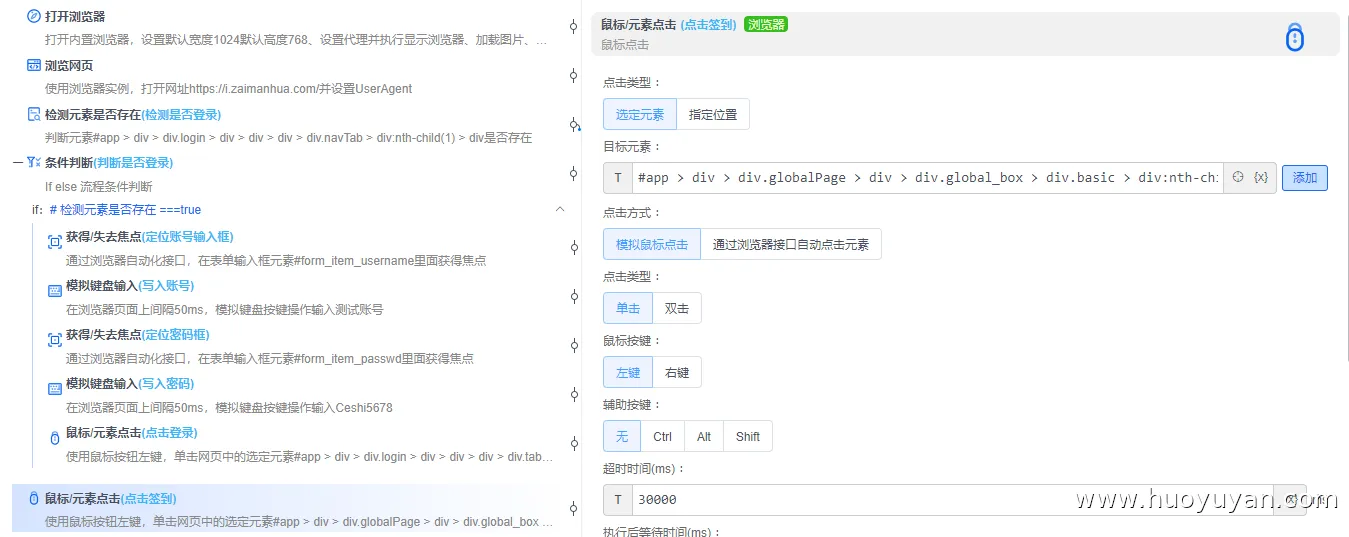Click the search-document icon beside 检测元素是否存在
The height and width of the screenshot is (537, 1349).
(x=34, y=114)
